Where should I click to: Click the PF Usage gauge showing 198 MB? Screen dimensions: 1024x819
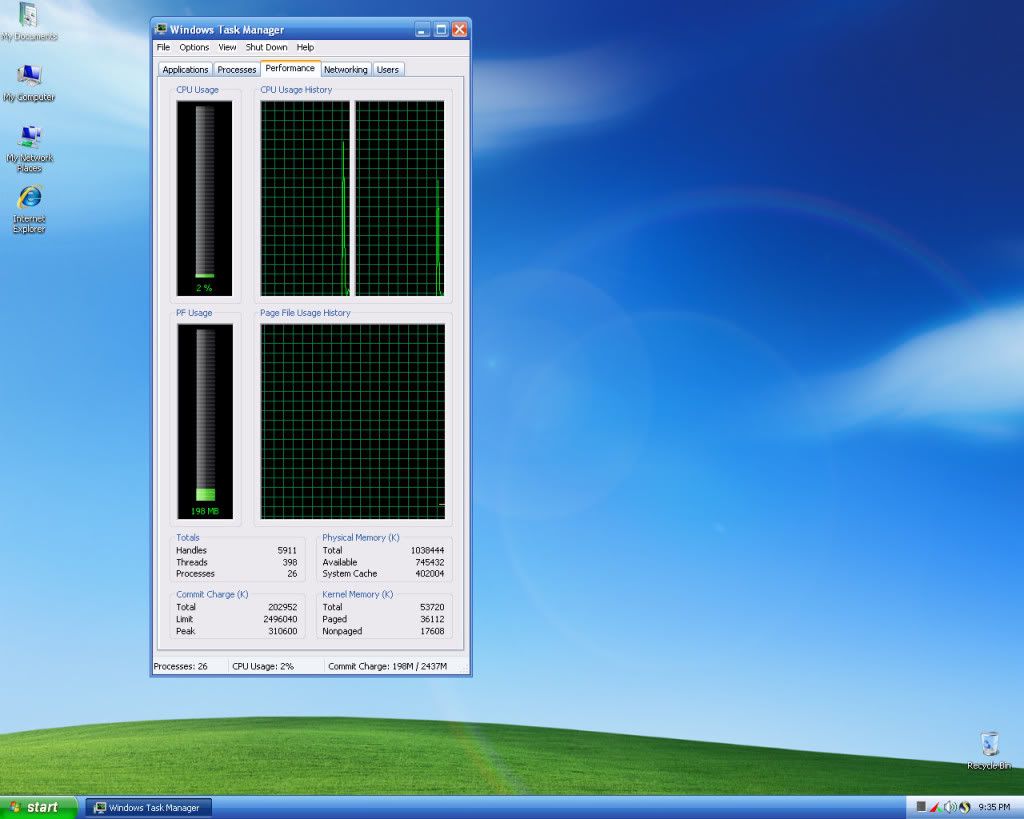(x=205, y=422)
